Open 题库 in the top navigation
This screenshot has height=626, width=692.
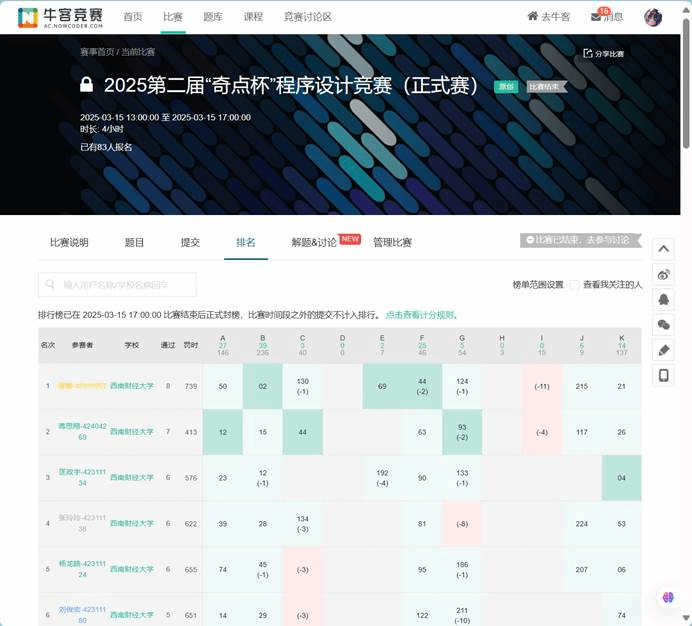click(x=213, y=17)
